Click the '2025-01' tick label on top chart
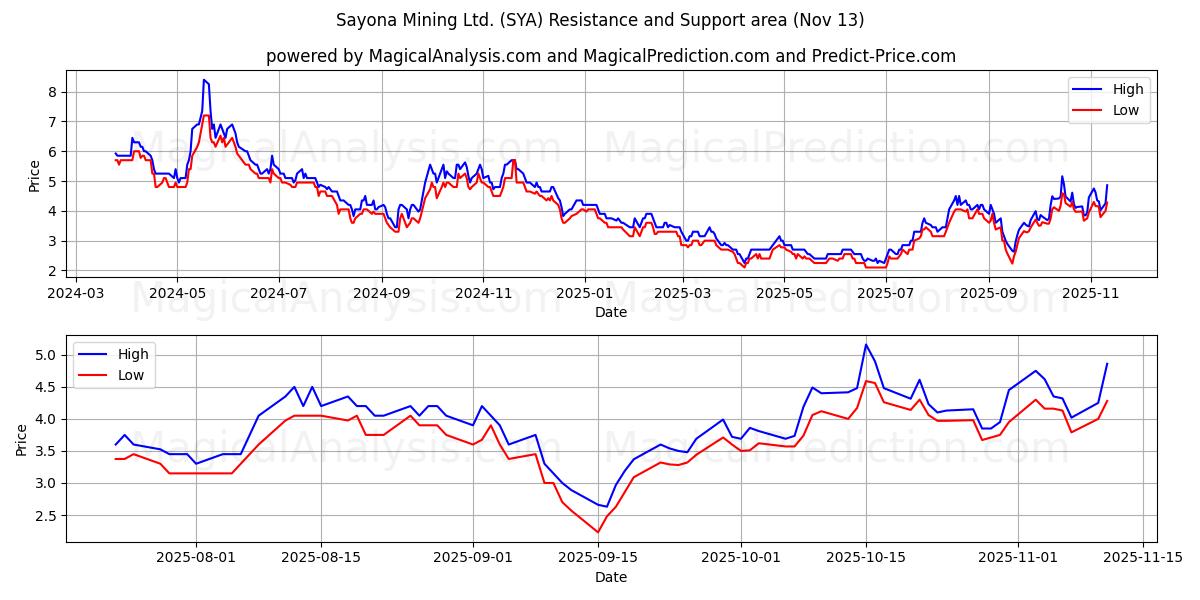1200x600 pixels. [x=584, y=294]
